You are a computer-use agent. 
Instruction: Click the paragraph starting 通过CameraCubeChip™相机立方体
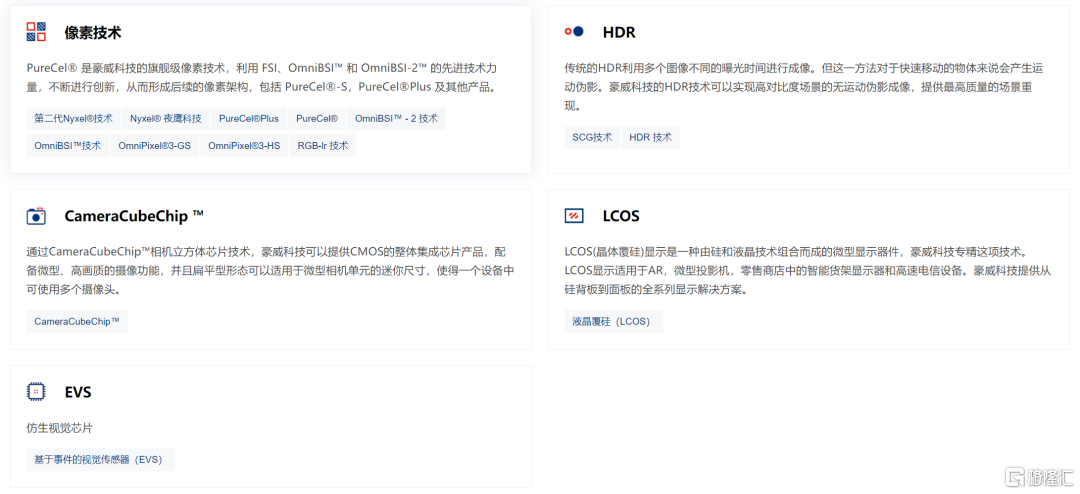270,271
